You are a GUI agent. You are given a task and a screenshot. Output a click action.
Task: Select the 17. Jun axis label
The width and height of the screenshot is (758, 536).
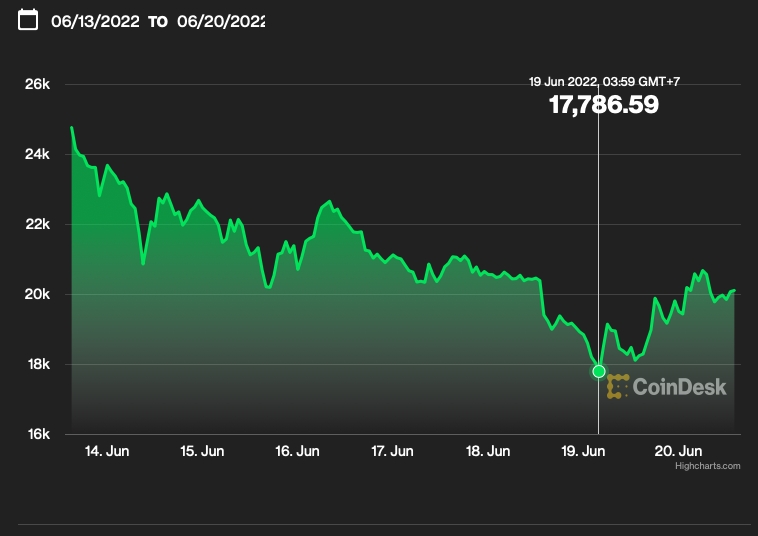(x=392, y=451)
